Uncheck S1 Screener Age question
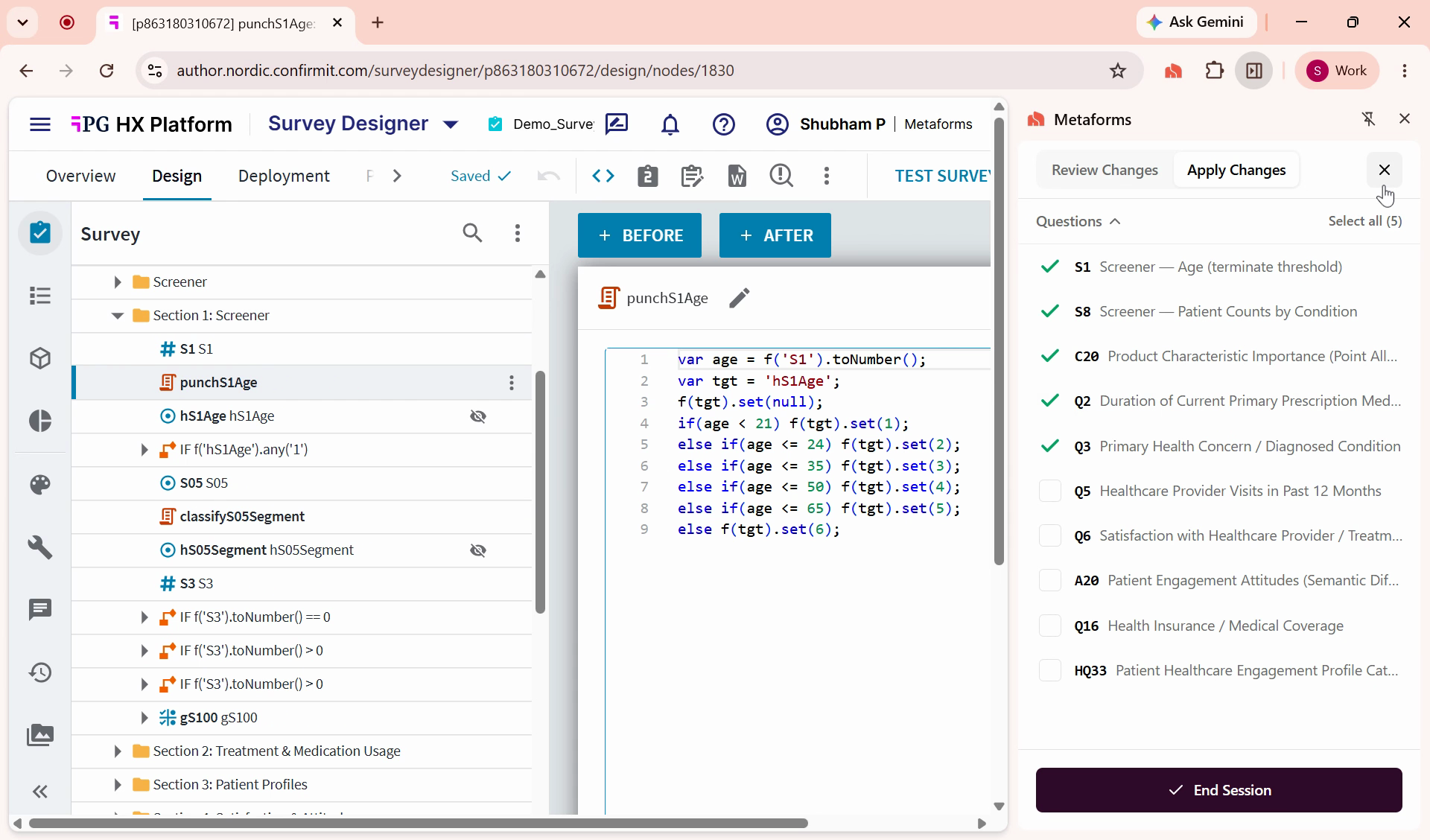This screenshot has width=1430, height=840. (1050, 267)
